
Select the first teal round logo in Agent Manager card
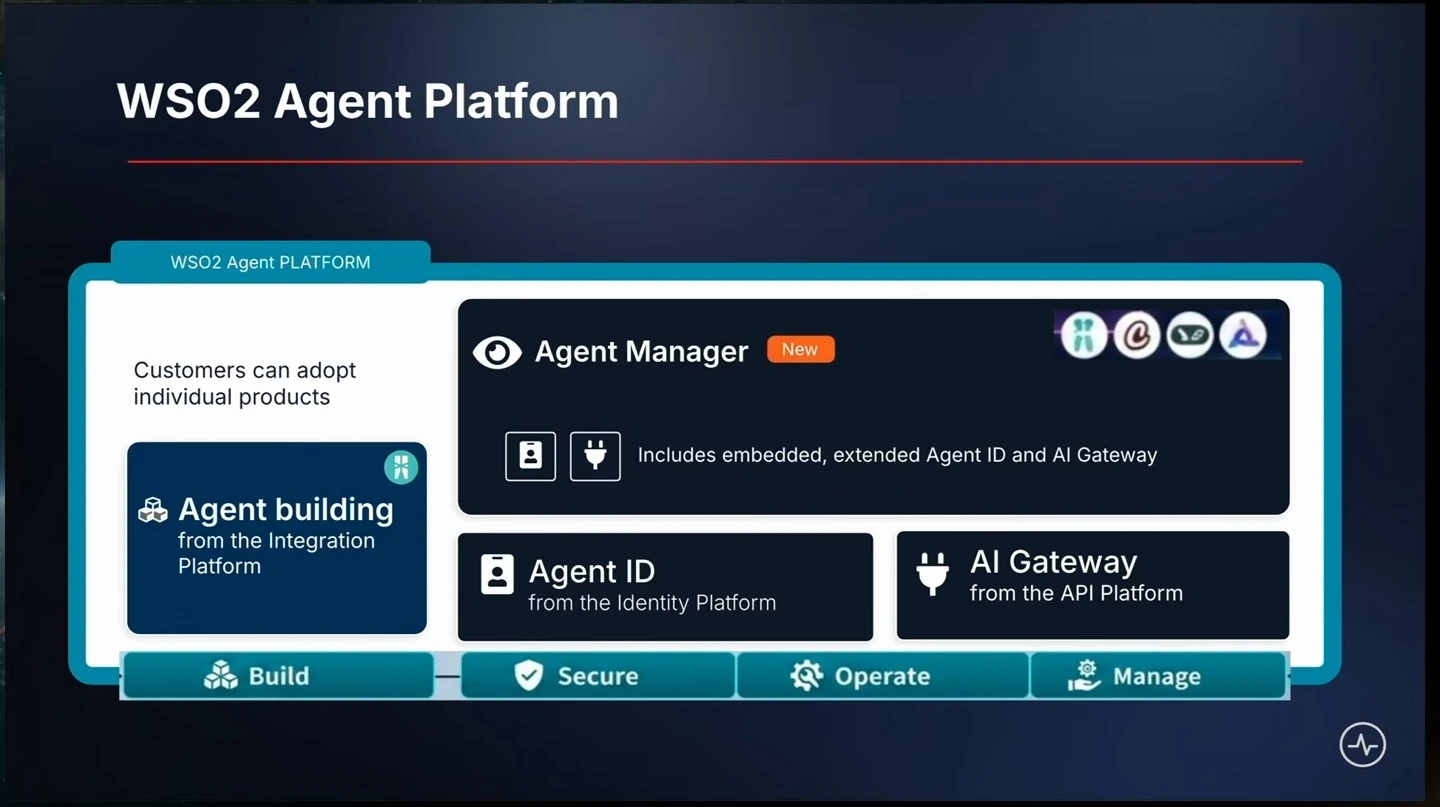(x=1083, y=334)
